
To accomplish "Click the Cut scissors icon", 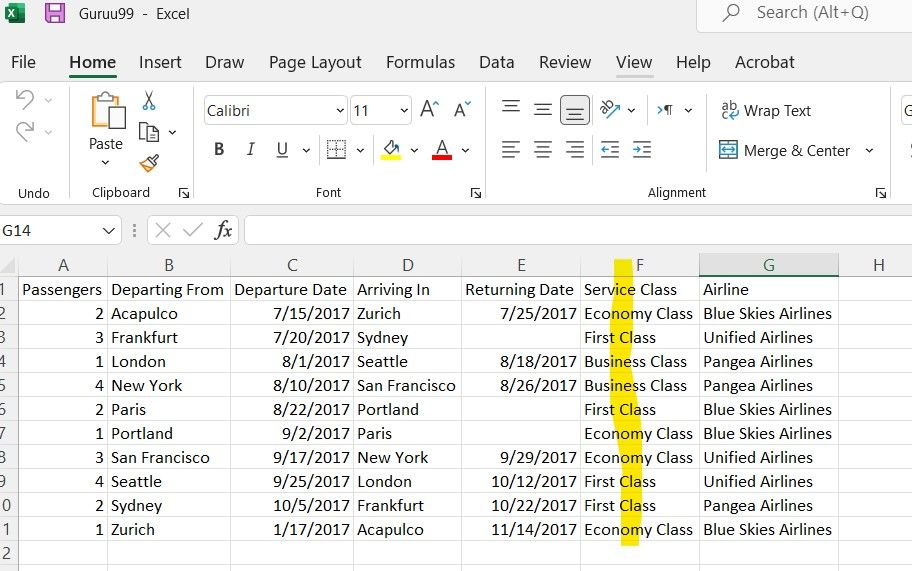I will click(149, 101).
